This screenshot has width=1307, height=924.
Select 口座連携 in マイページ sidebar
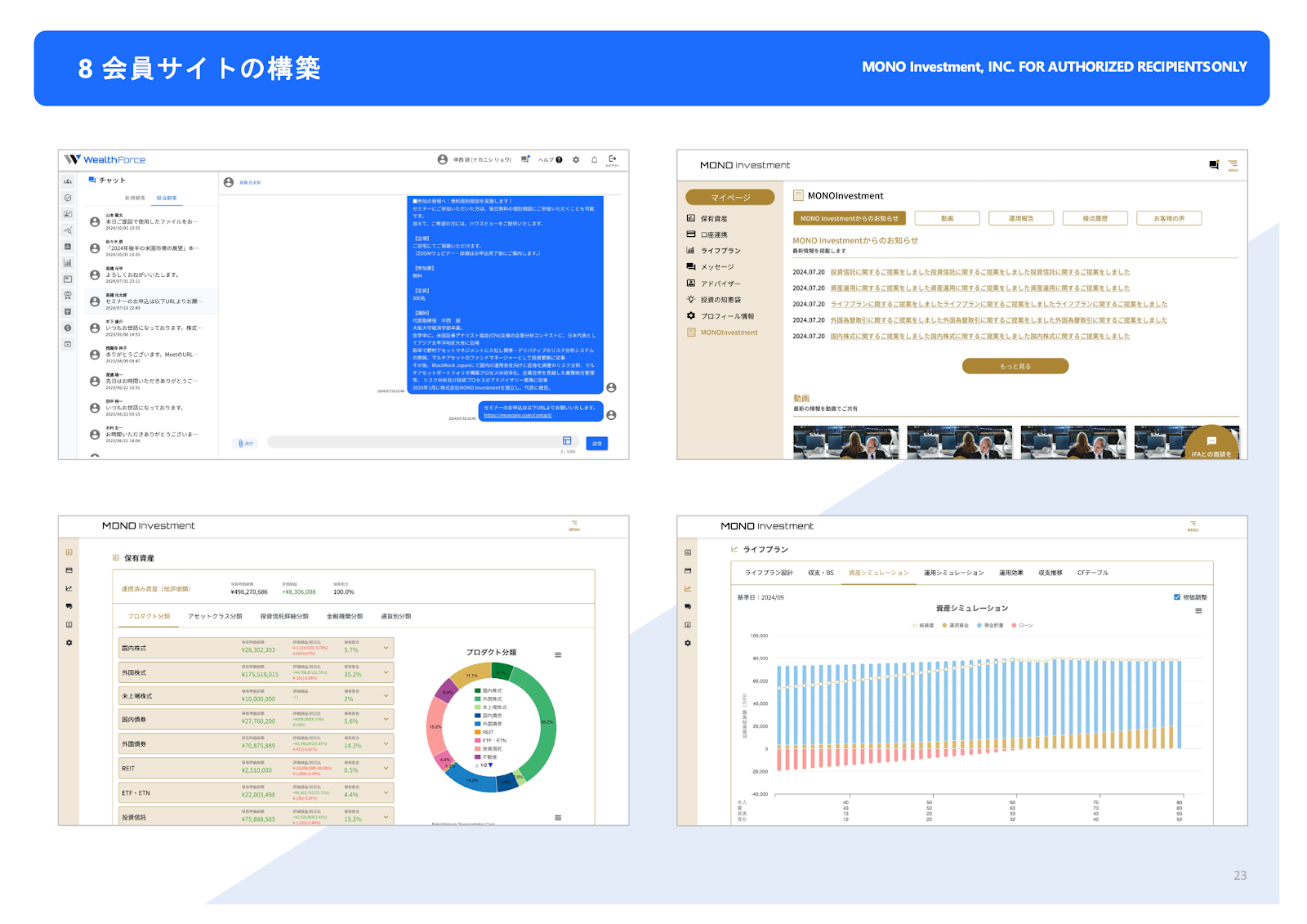707,234
